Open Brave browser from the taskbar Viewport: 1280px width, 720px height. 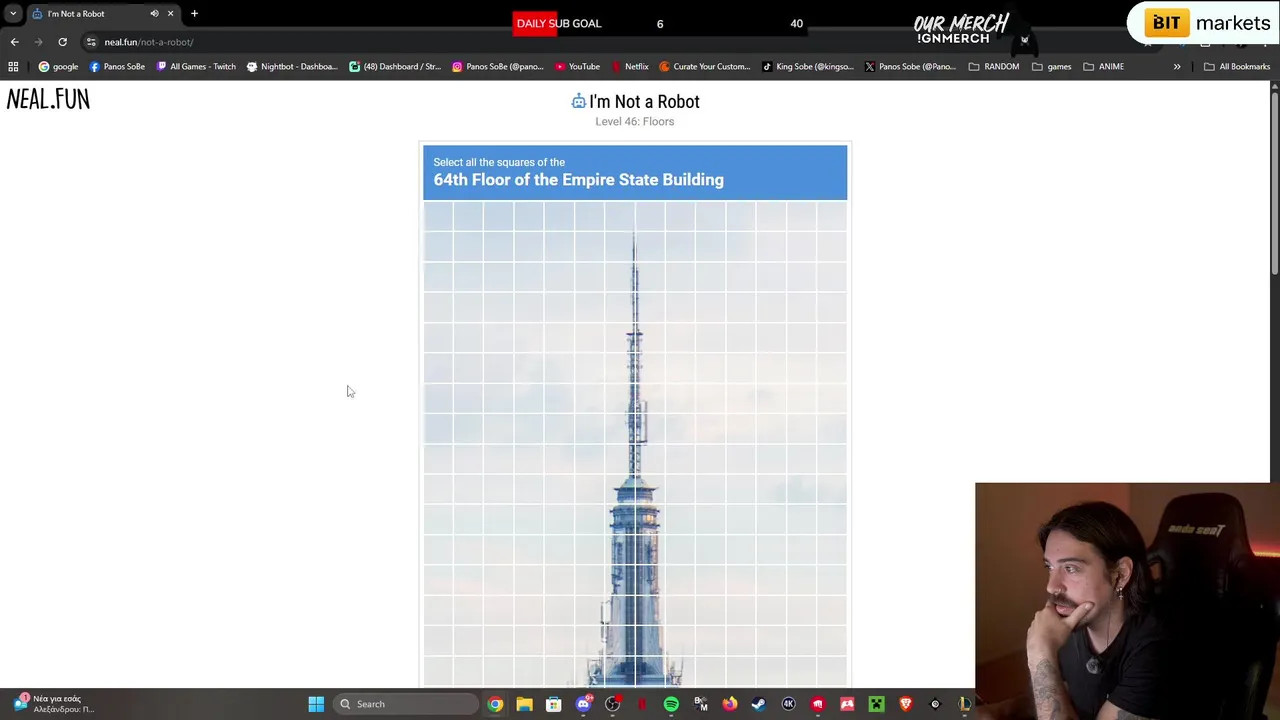coord(906,704)
